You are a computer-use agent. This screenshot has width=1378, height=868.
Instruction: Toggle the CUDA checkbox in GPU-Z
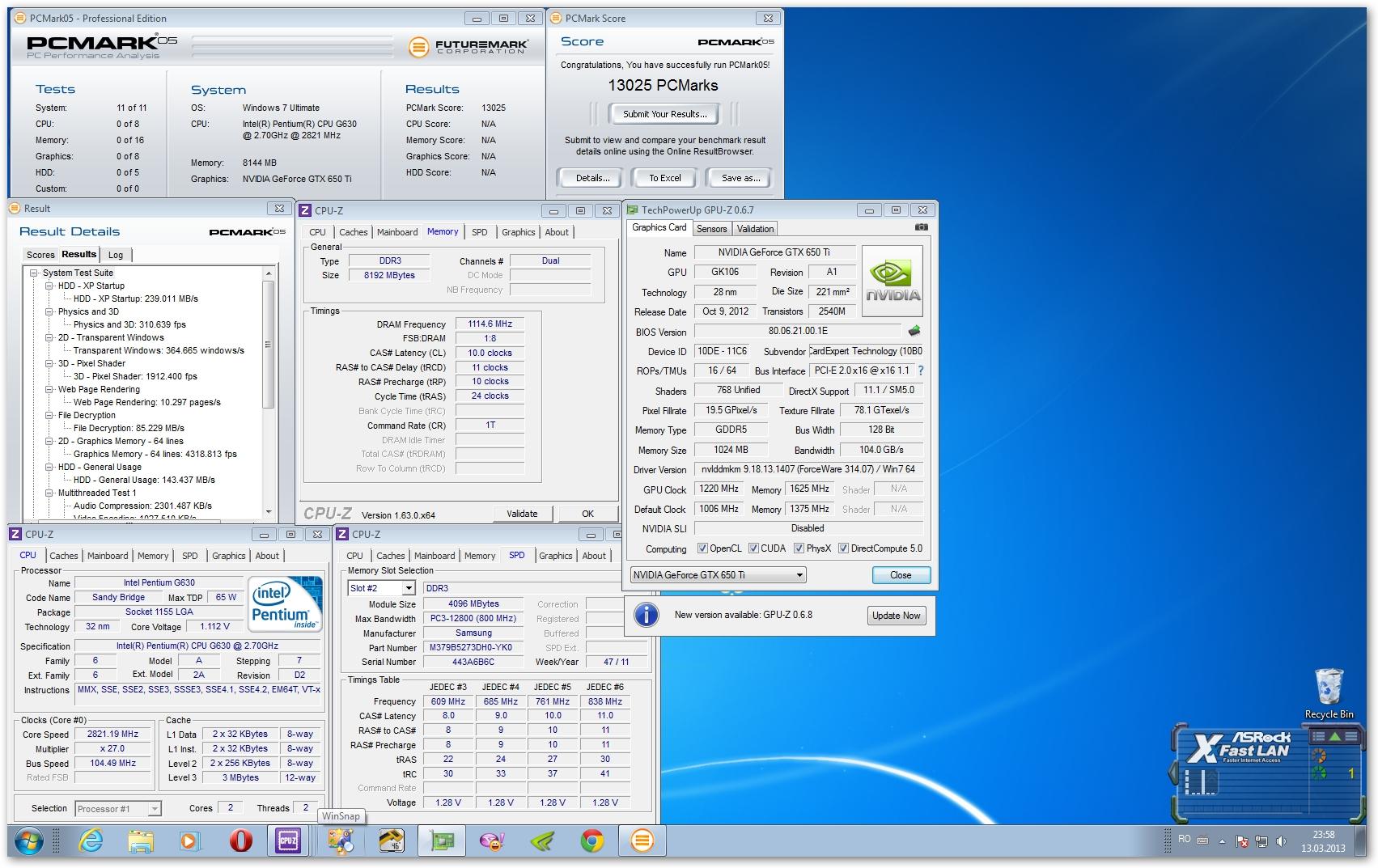(753, 548)
